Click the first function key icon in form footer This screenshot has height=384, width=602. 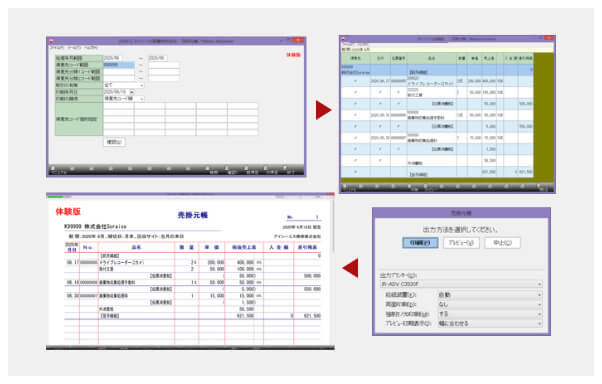[x=53, y=168]
